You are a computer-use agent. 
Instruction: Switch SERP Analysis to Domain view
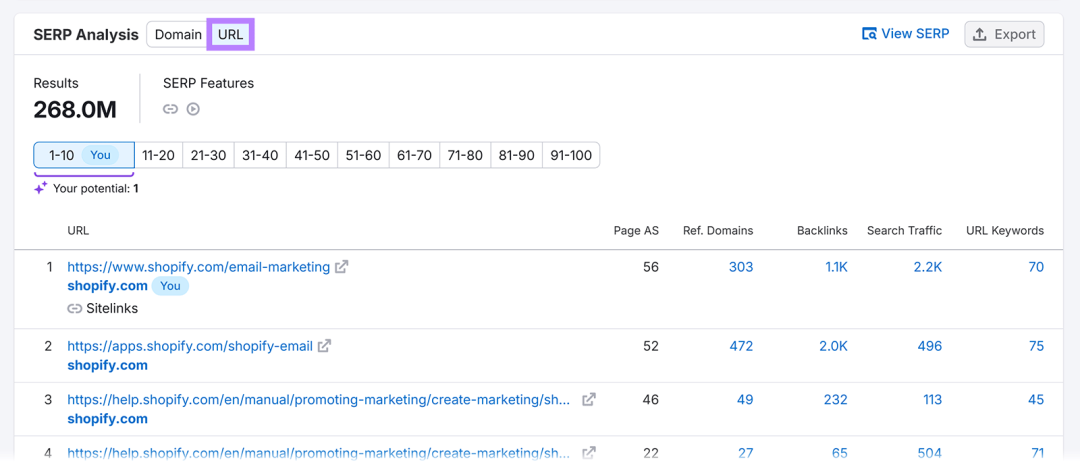[178, 34]
